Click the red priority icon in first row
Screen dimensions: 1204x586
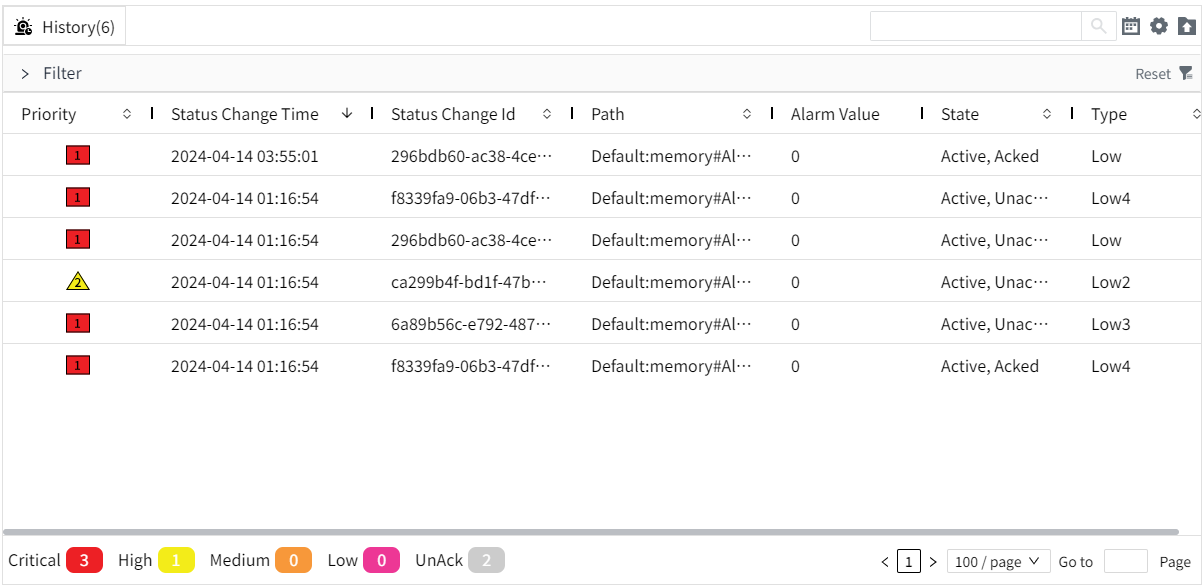pyautogui.click(x=78, y=156)
